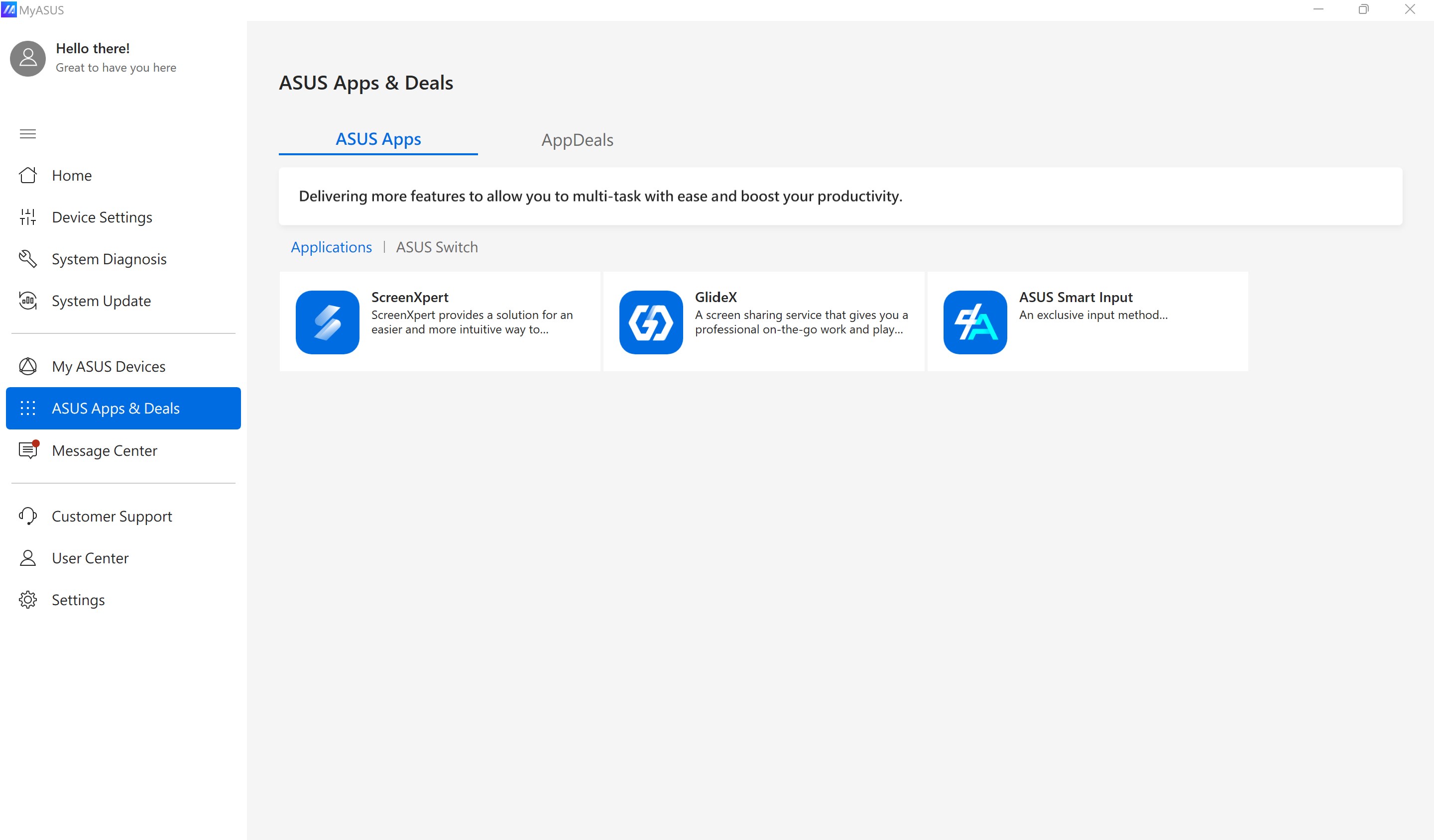Open System Update
The height and width of the screenshot is (840, 1434).
(101, 301)
